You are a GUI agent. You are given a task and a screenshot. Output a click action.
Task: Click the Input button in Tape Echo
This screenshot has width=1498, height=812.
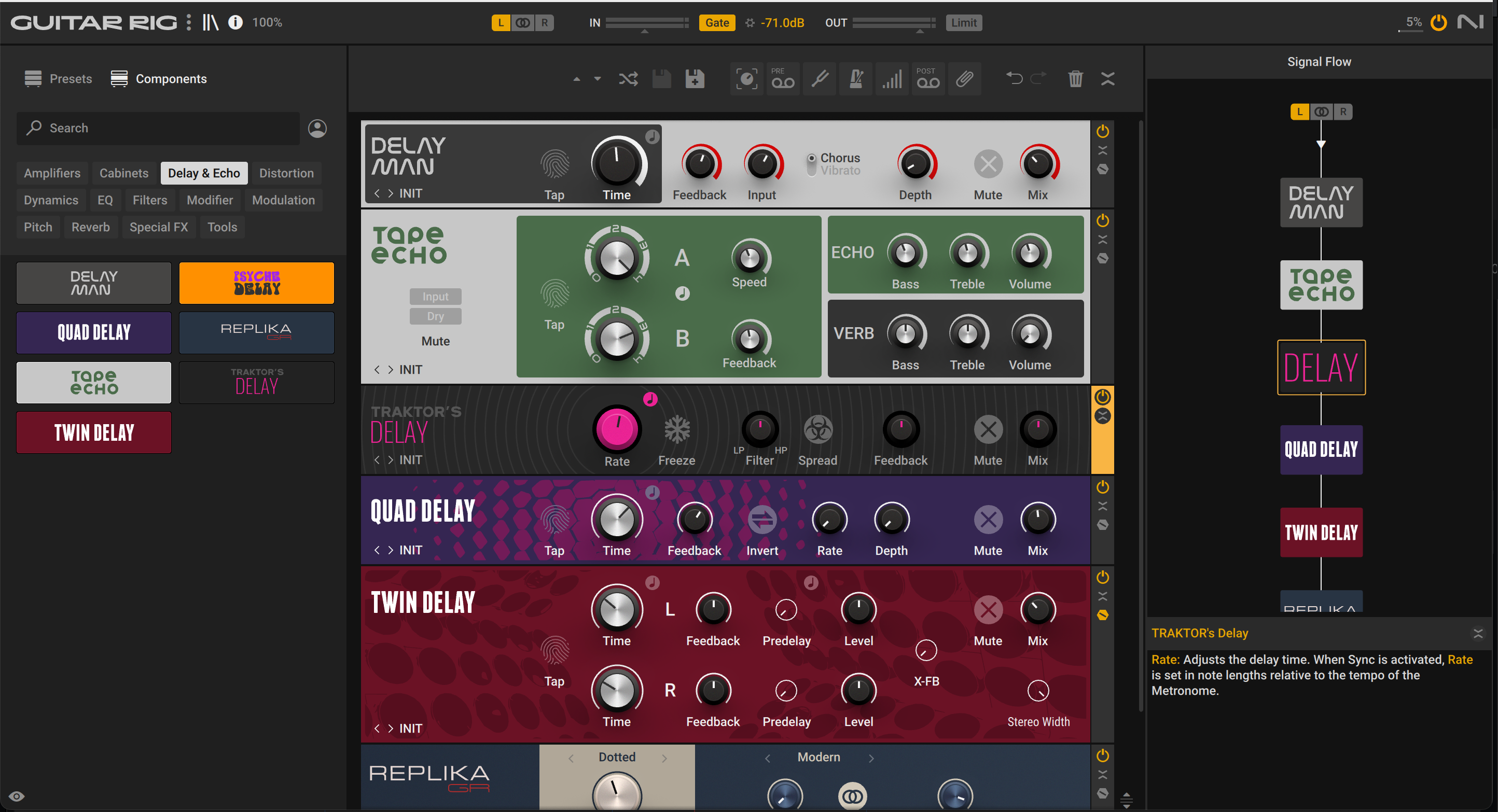coord(435,296)
